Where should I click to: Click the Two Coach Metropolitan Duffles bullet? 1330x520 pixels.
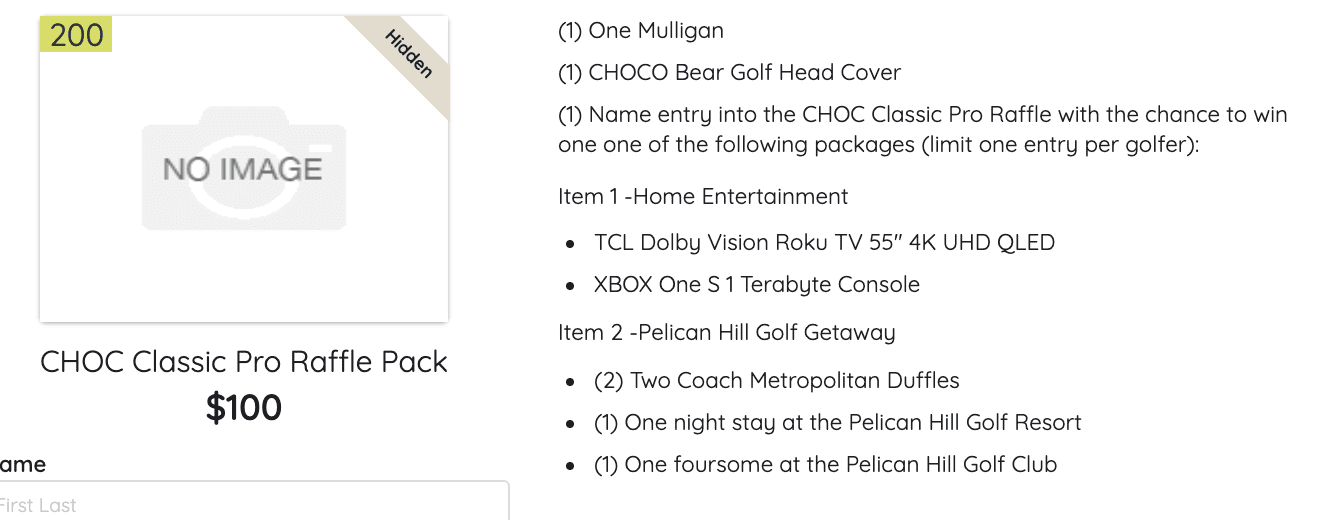(777, 381)
